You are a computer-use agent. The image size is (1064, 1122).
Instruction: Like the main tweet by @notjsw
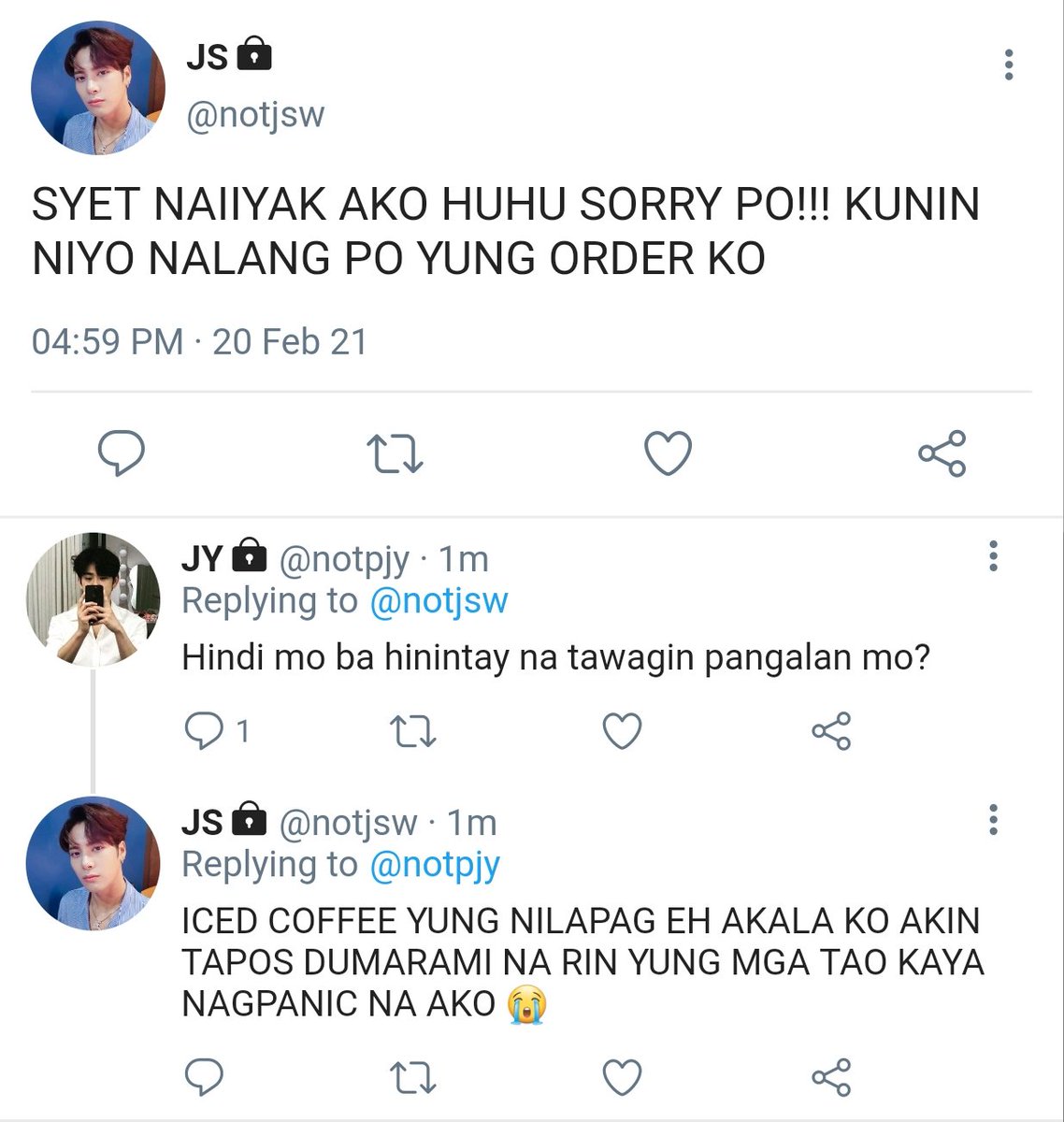pyautogui.click(x=669, y=454)
